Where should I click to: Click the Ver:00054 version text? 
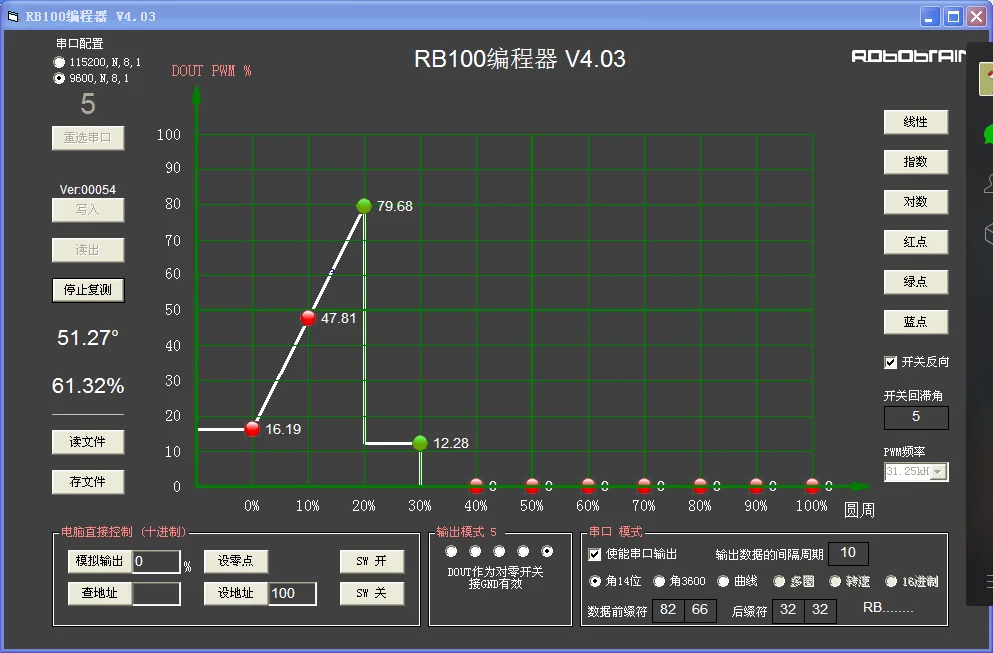[x=87, y=189]
